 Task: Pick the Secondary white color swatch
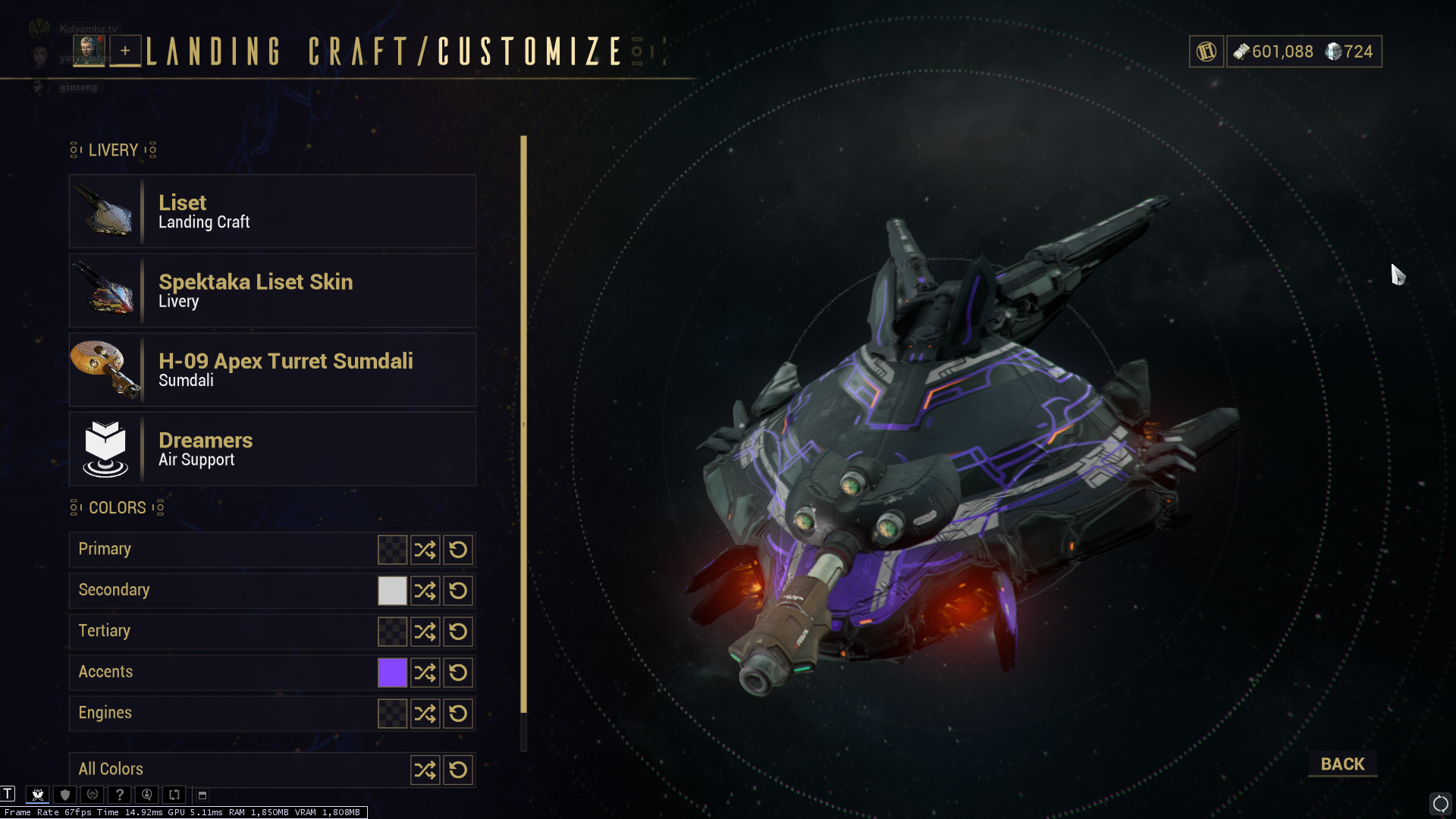(x=392, y=591)
